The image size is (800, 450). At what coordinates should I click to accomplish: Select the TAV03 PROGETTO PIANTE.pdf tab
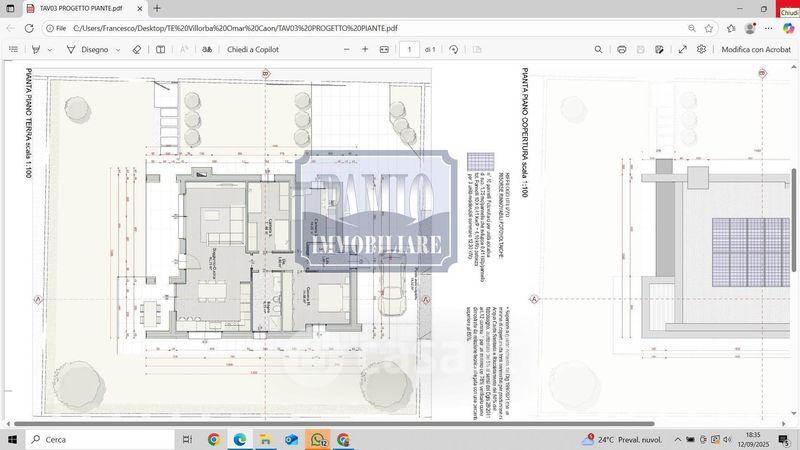click(80, 8)
